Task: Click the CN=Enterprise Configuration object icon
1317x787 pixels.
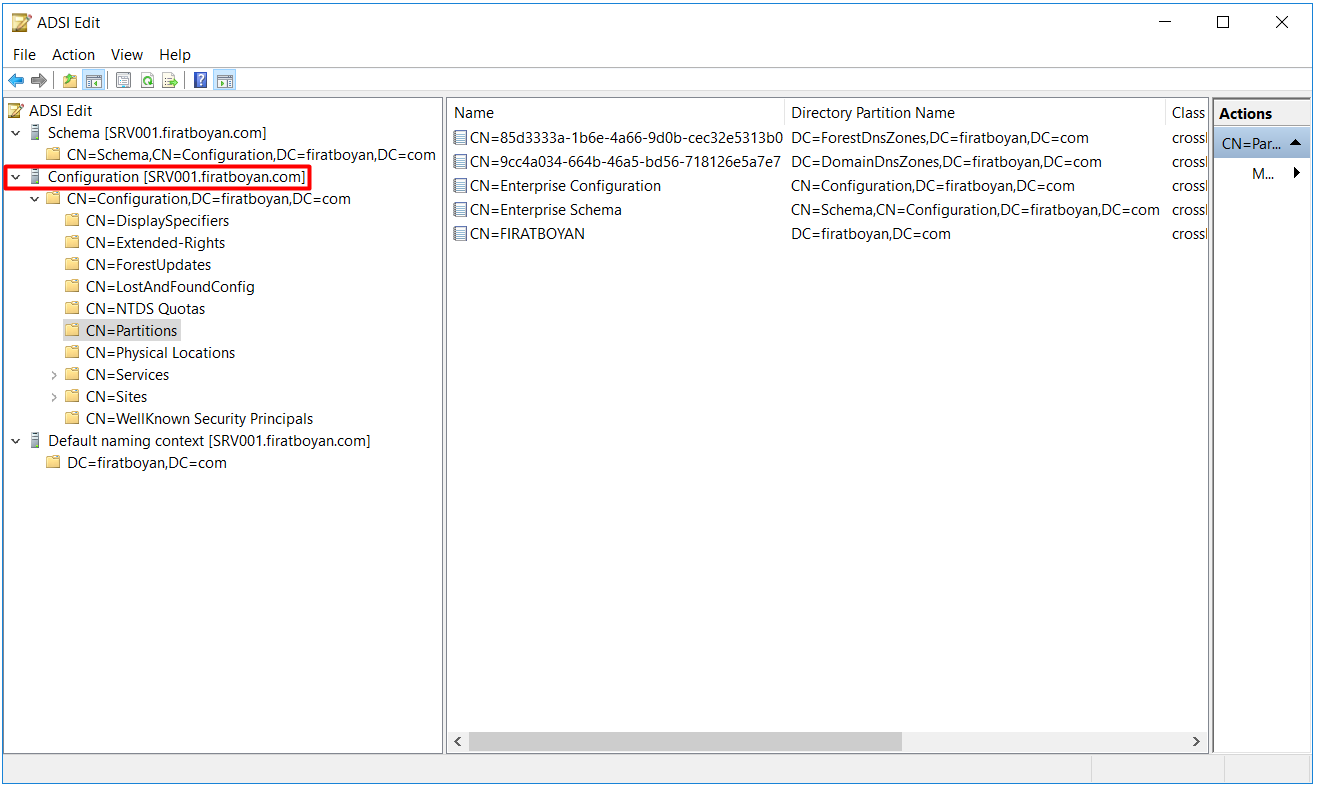Action: pos(460,186)
